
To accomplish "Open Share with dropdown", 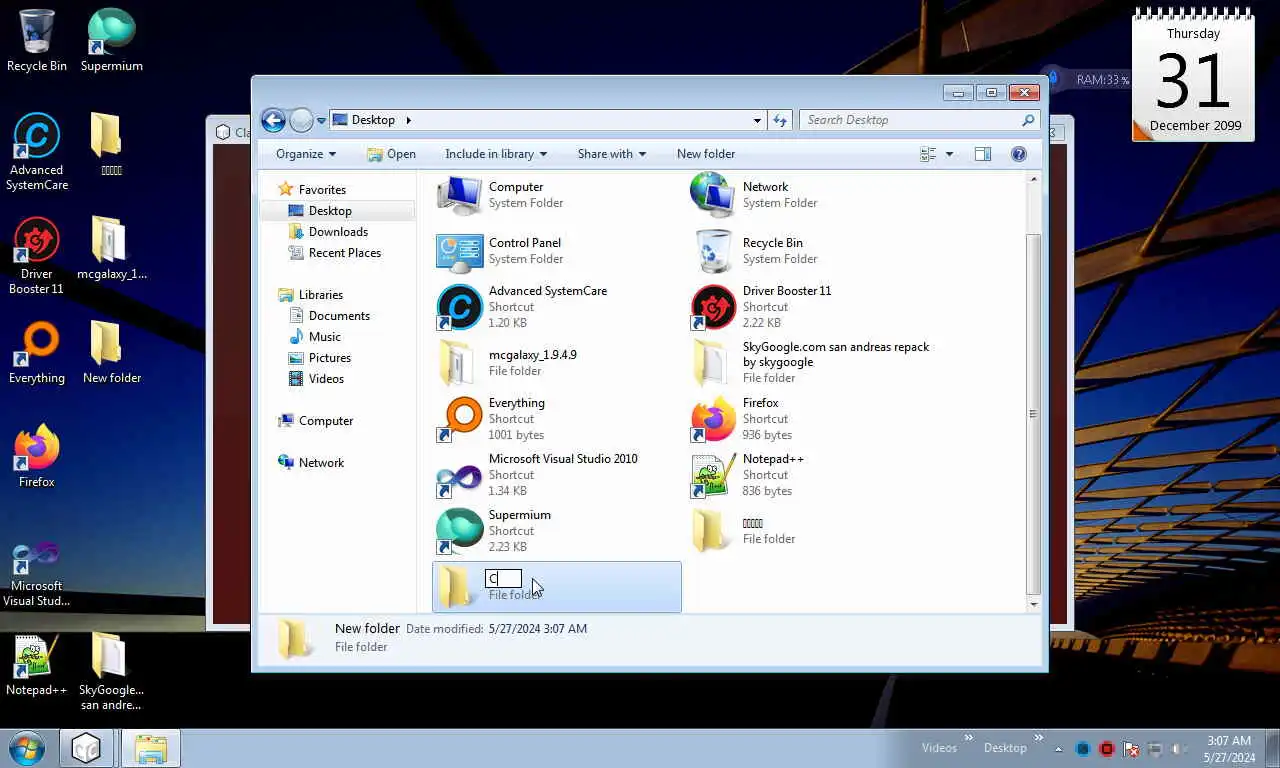I will (x=612, y=154).
